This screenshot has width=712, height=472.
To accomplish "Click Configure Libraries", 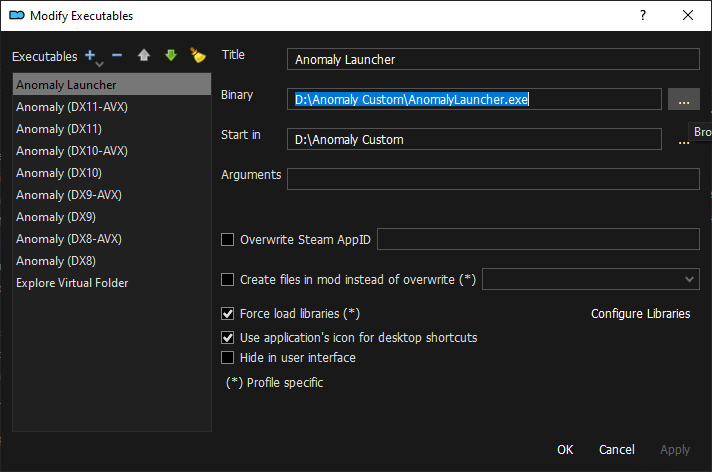I will [640, 314].
